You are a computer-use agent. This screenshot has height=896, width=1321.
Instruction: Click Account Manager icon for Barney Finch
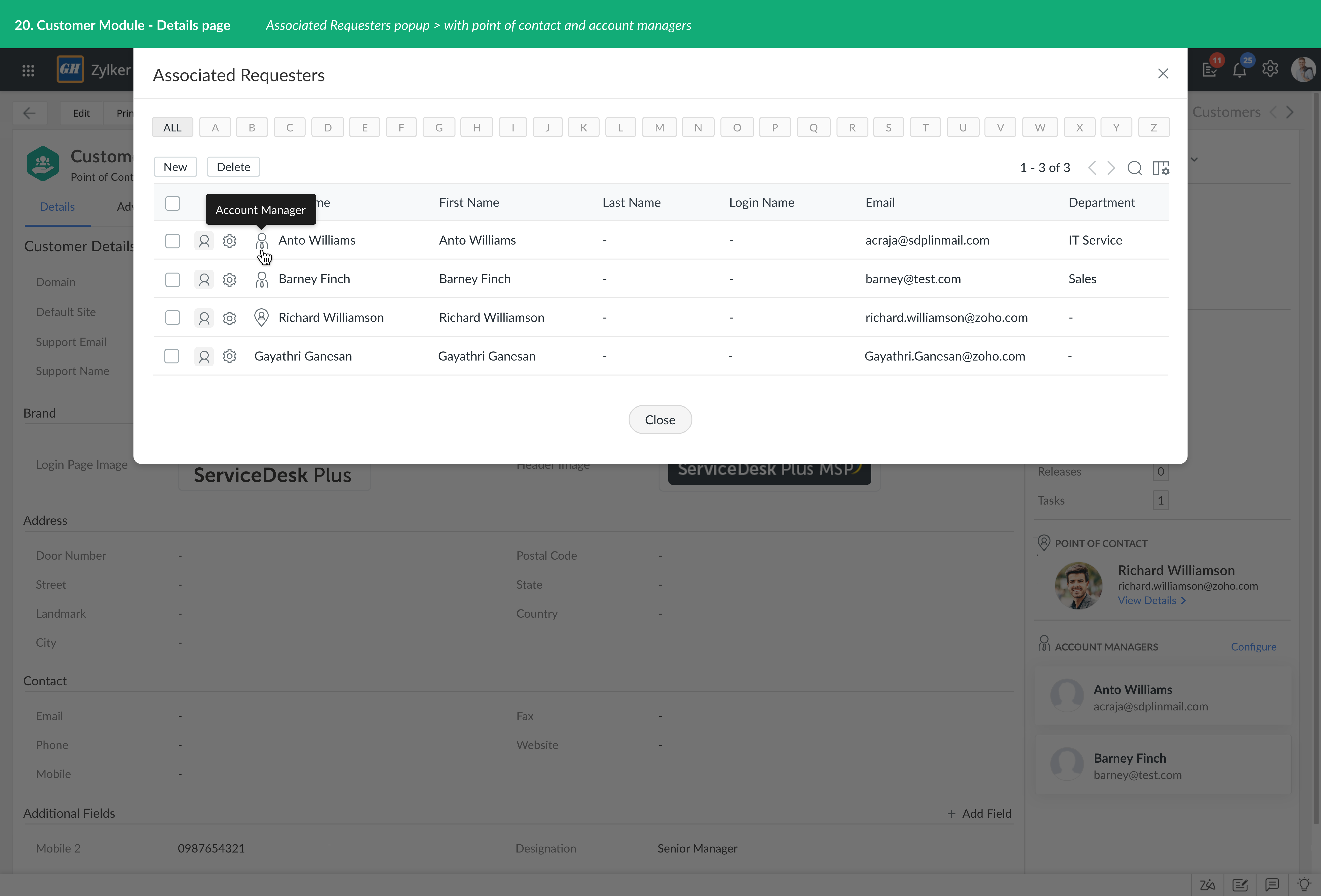[x=262, y=280]
